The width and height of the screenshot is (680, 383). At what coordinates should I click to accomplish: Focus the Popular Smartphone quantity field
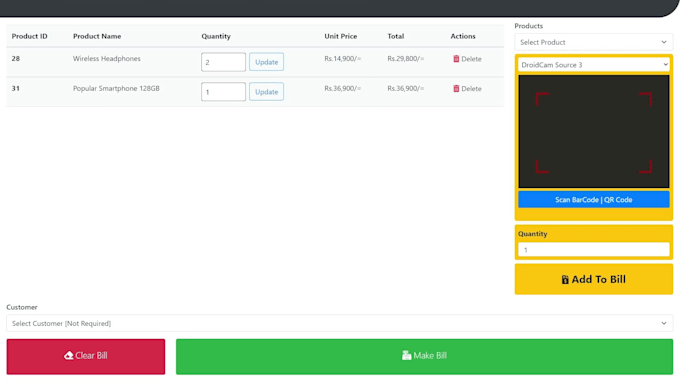(223, 92)
